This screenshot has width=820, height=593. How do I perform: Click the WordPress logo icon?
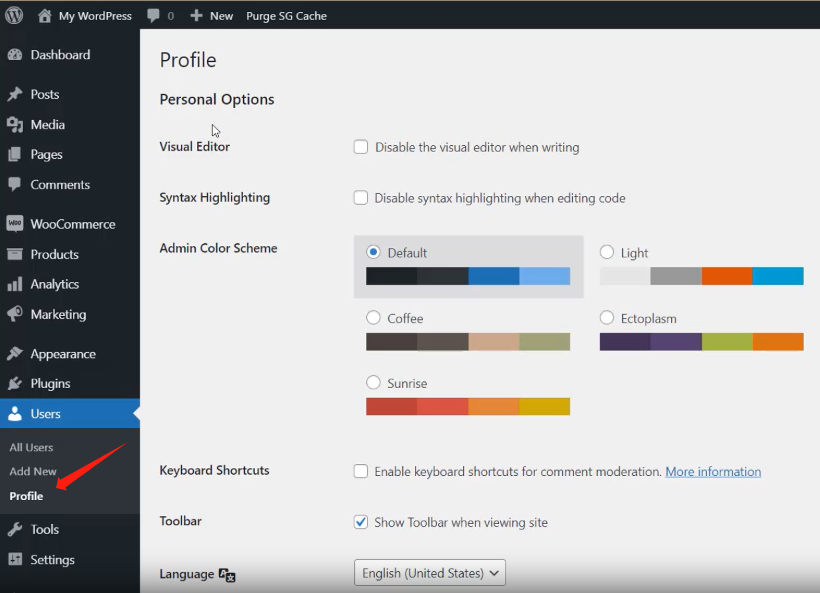pyautogui.click(x=14, y=15)
